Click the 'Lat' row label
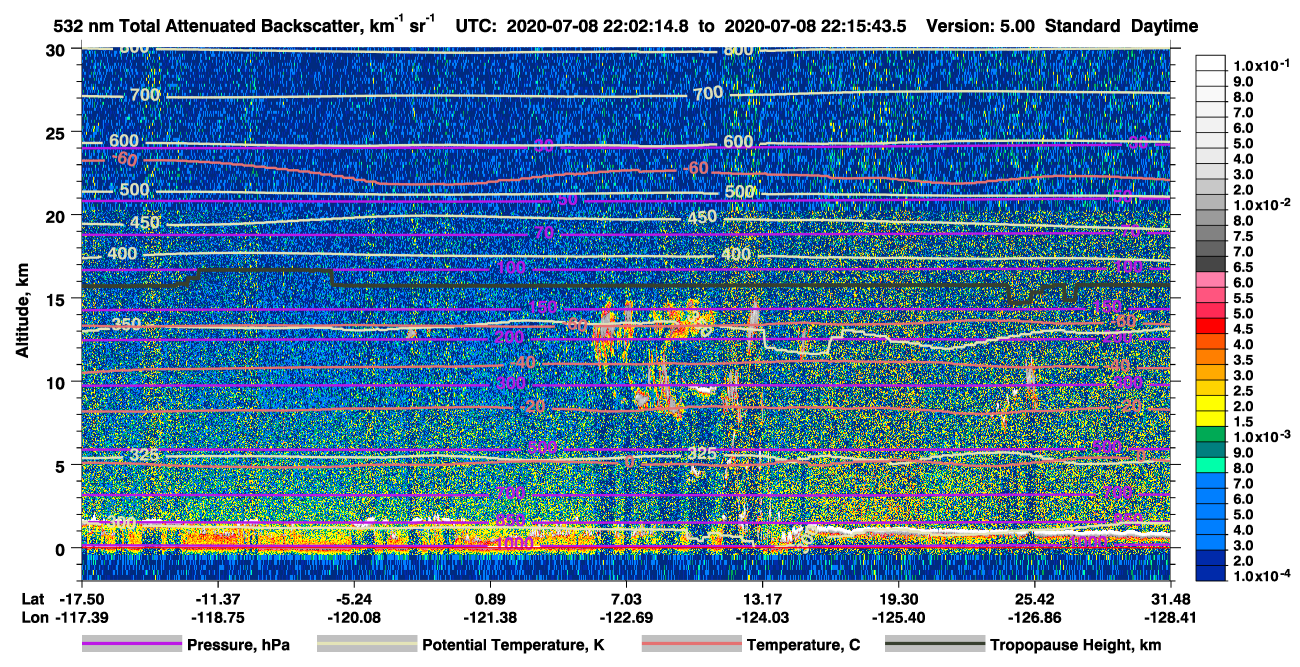This screenshot has height=667, width=1300. coord(34,599)
